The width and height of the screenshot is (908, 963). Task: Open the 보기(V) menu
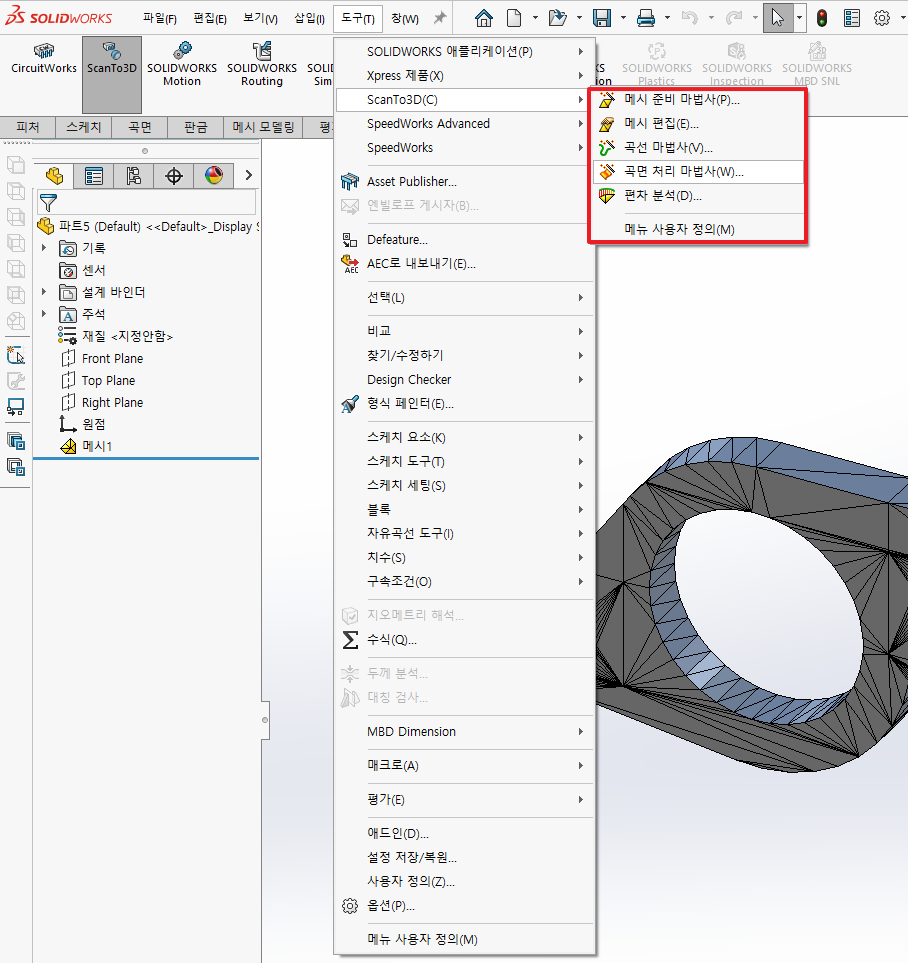pyautogui.click(x=260, y=18)
